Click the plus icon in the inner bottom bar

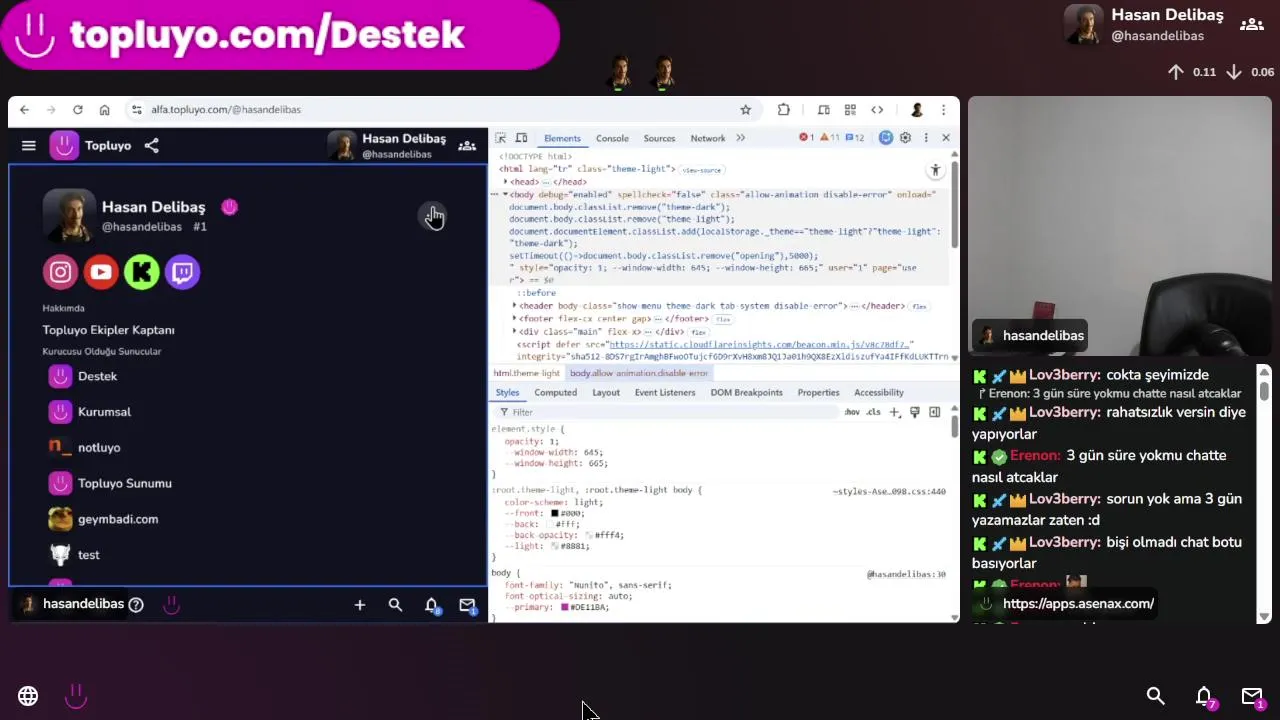pyautogui.click(x=360, y=605)
